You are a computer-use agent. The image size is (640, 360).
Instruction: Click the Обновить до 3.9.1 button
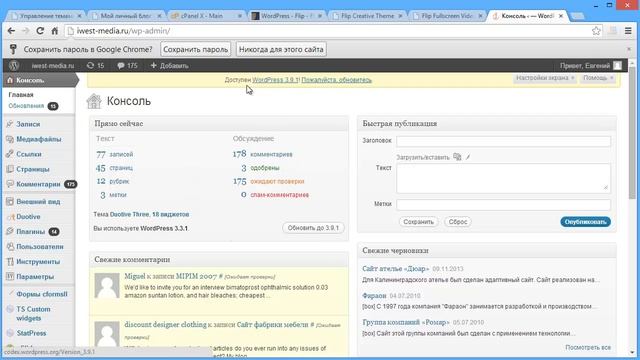[313, 228]
